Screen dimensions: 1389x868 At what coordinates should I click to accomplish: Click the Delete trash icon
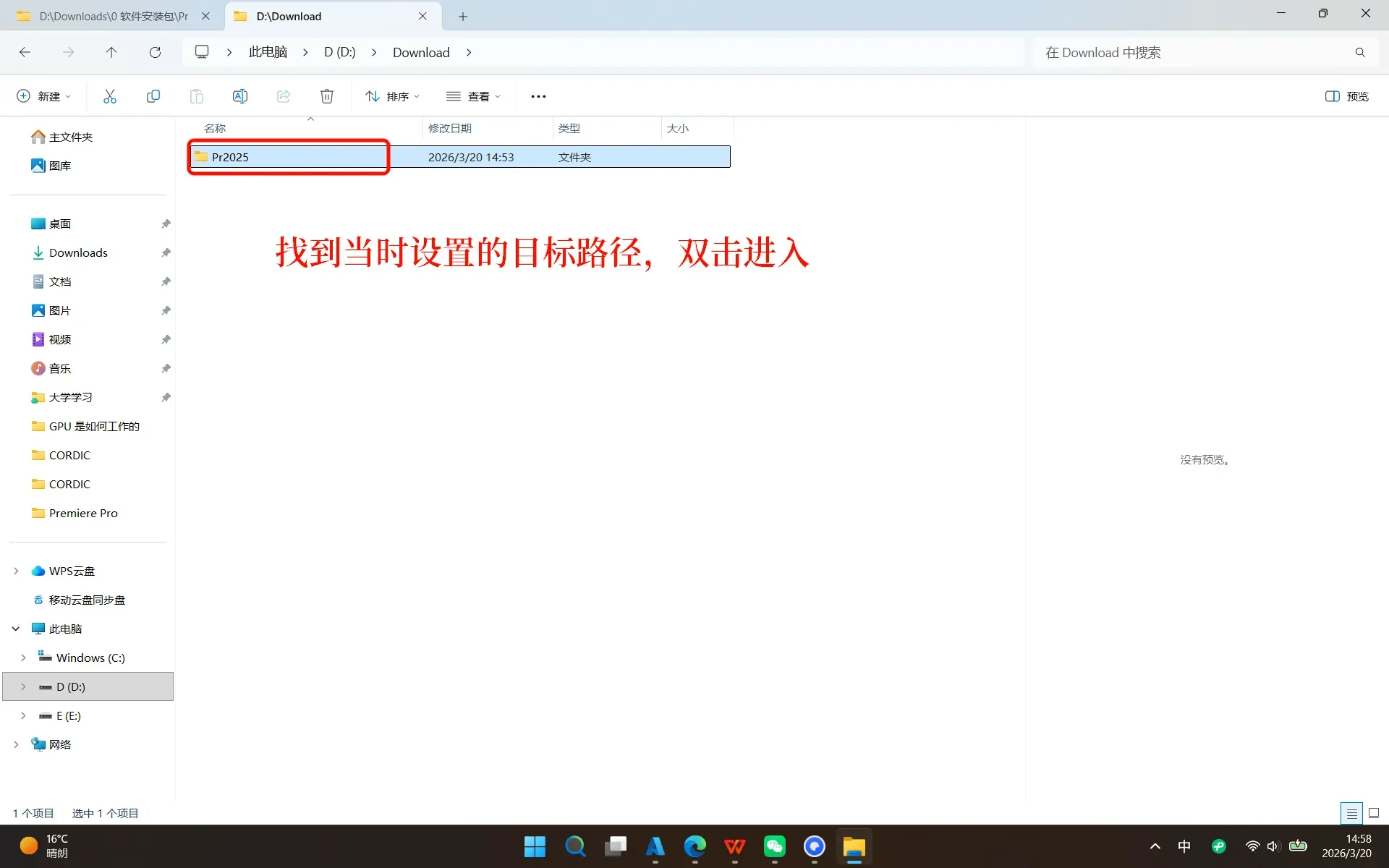click(x=327, y=96)
